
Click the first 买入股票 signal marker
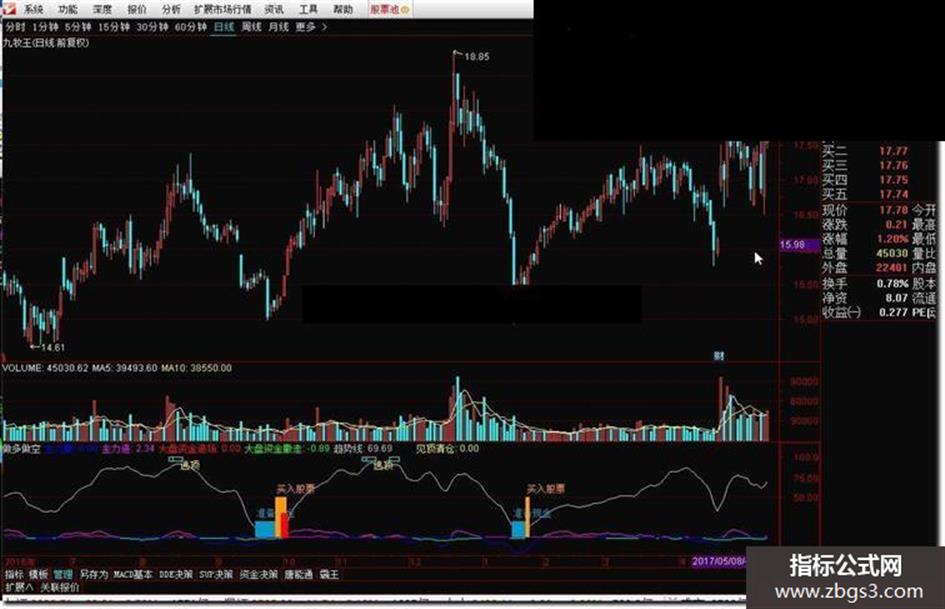point(295,488)
